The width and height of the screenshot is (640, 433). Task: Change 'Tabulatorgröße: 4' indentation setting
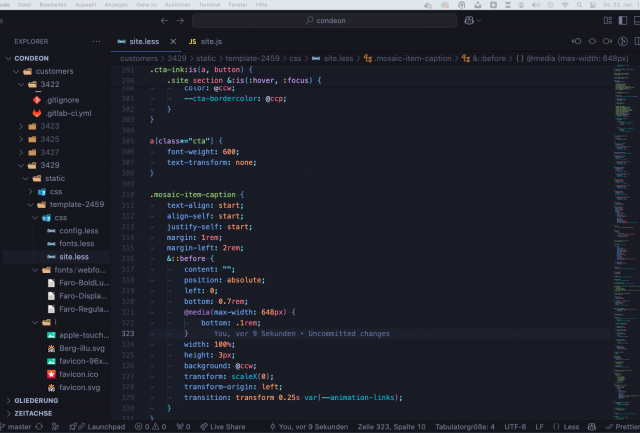[x=465, y=426]
